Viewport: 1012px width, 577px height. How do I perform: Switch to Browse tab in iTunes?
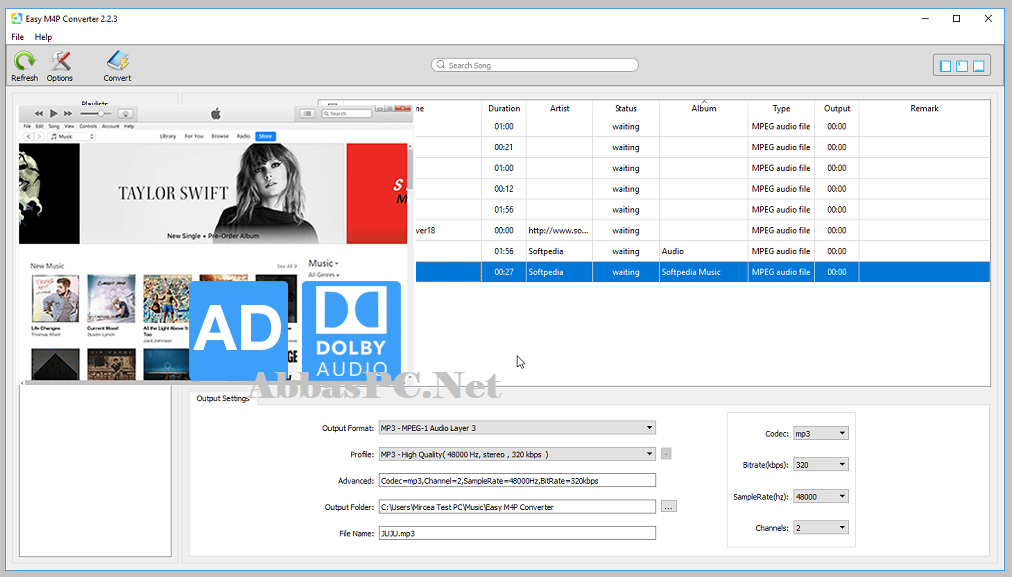(220, 136)
